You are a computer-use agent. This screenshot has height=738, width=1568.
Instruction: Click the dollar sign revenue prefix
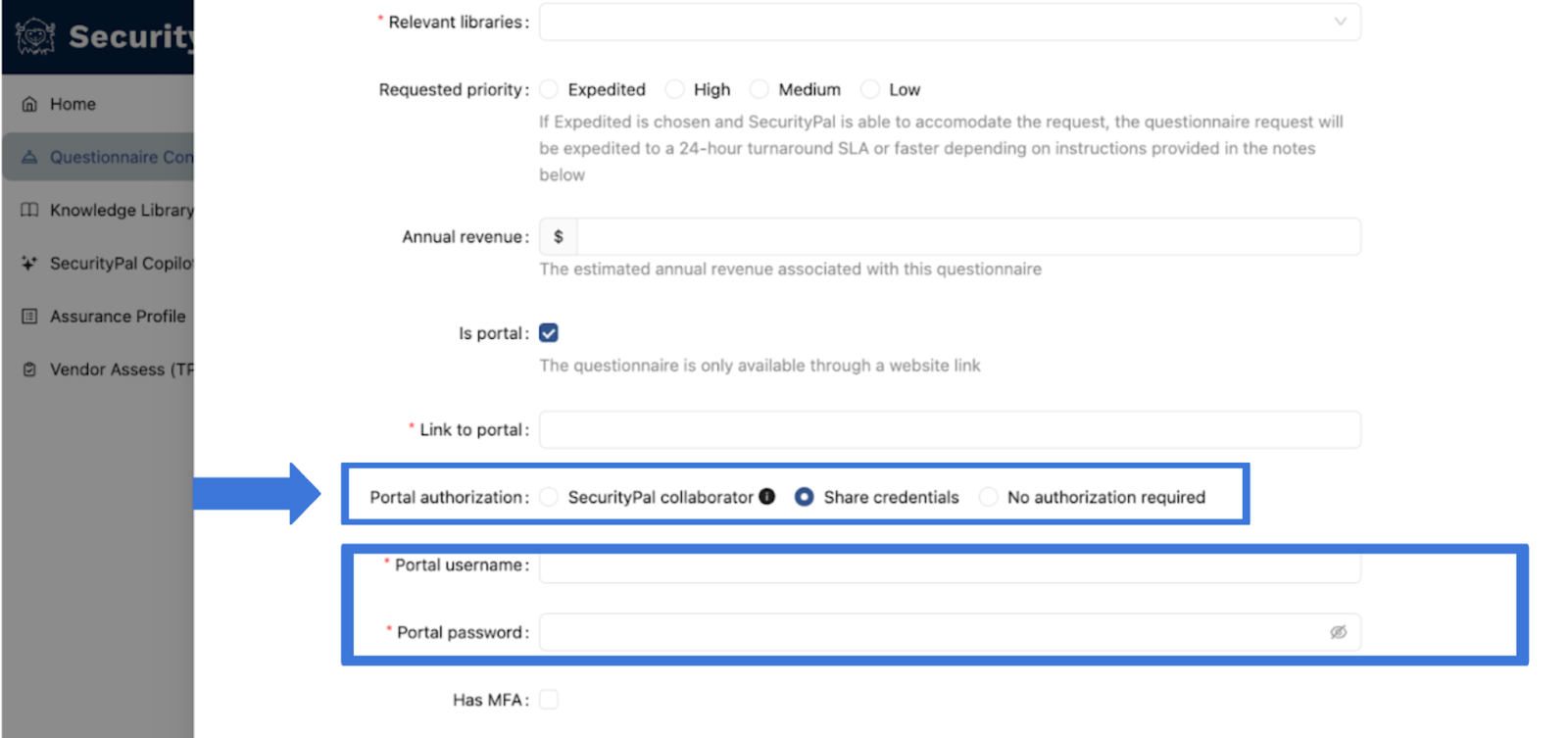559,236
